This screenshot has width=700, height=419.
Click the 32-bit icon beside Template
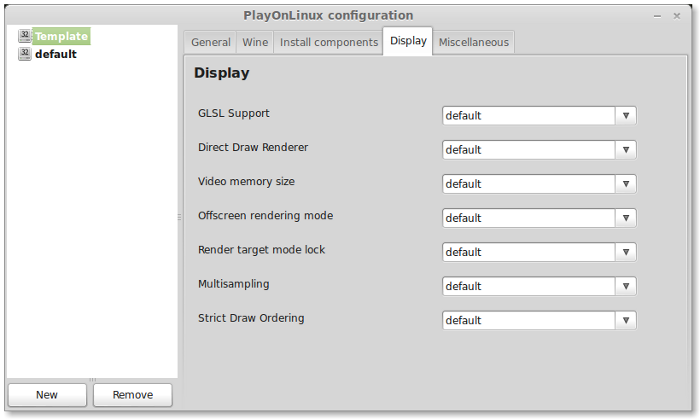click(25, 36)
